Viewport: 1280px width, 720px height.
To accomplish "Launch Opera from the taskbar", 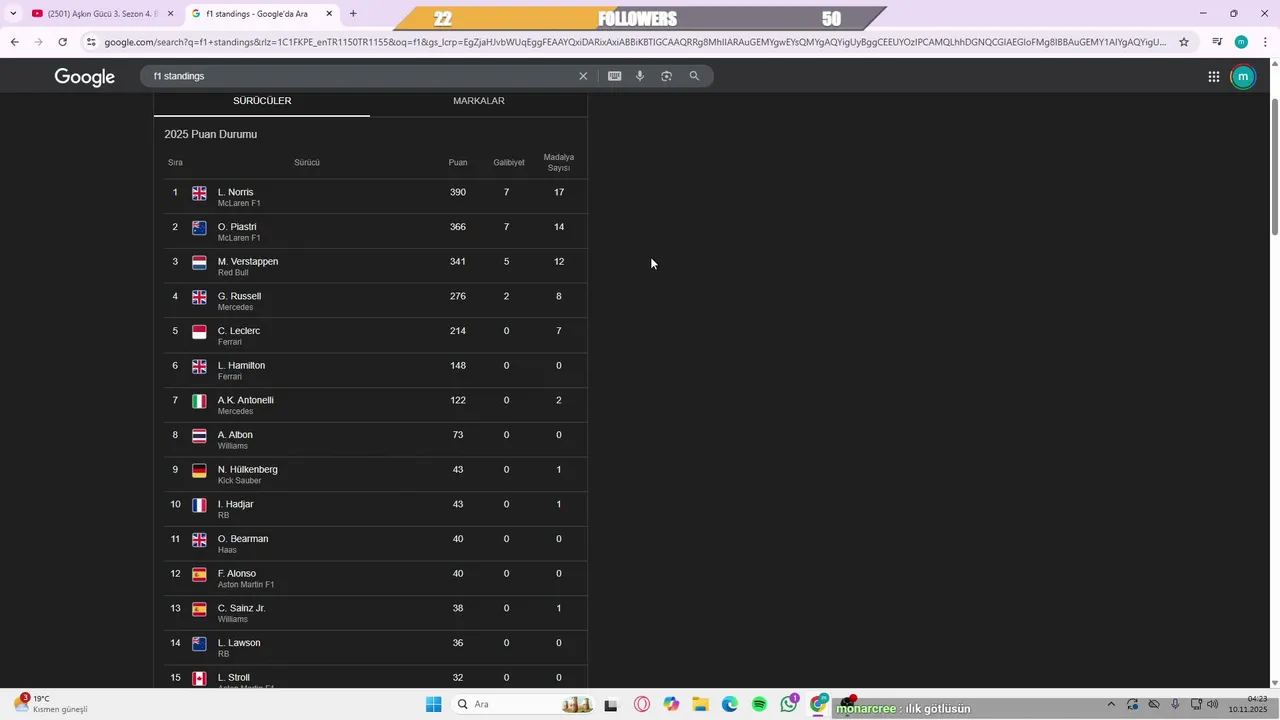I will (642, 705).
